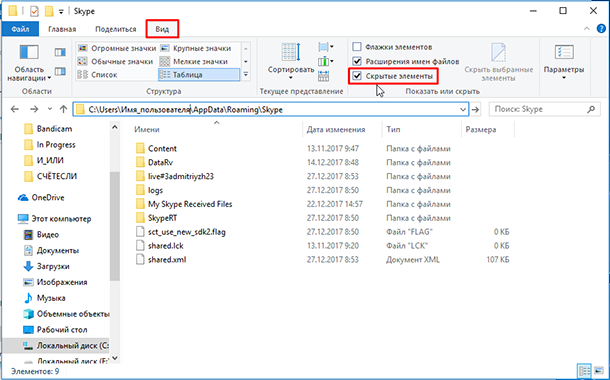Open the add columns dropdown icon

tap(326, 61)
